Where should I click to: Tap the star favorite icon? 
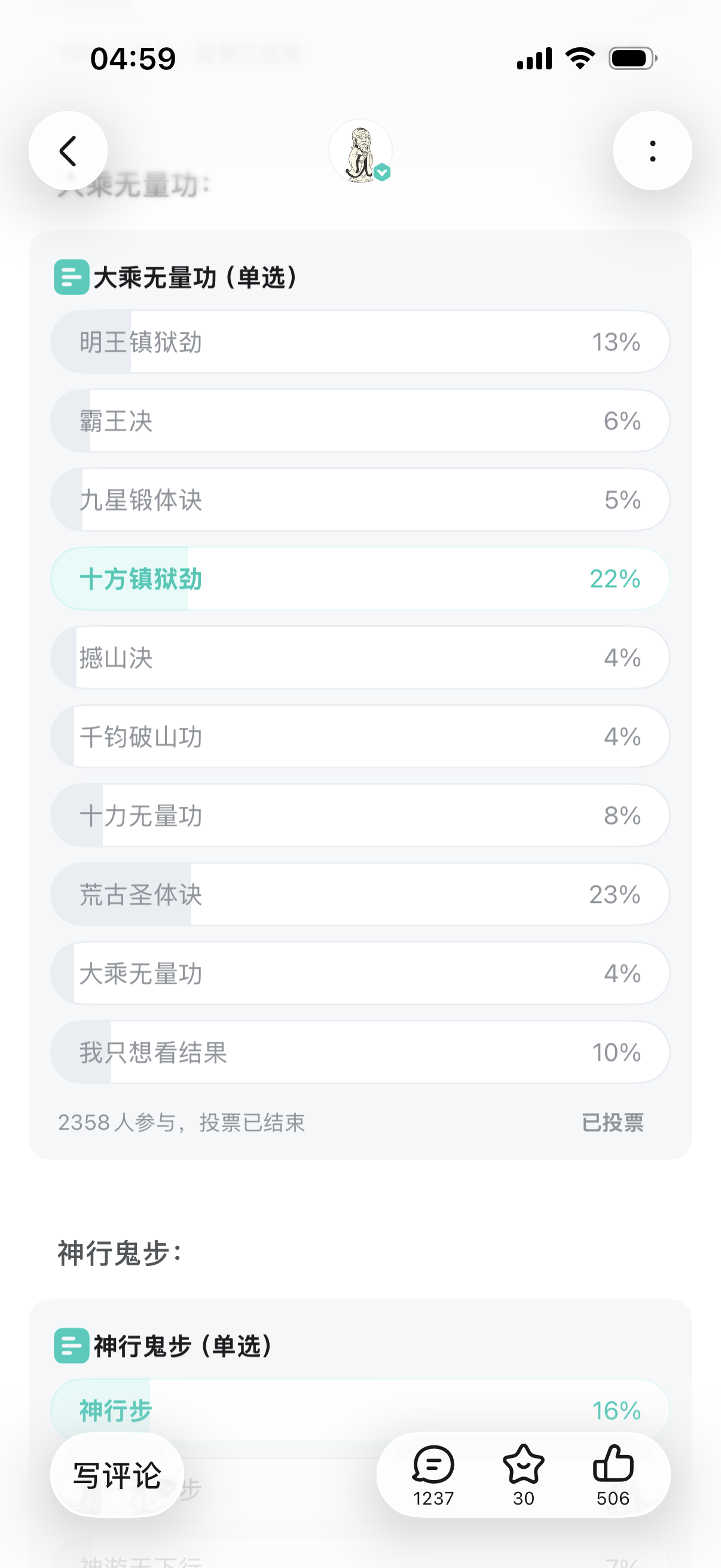click(523, 1466)
